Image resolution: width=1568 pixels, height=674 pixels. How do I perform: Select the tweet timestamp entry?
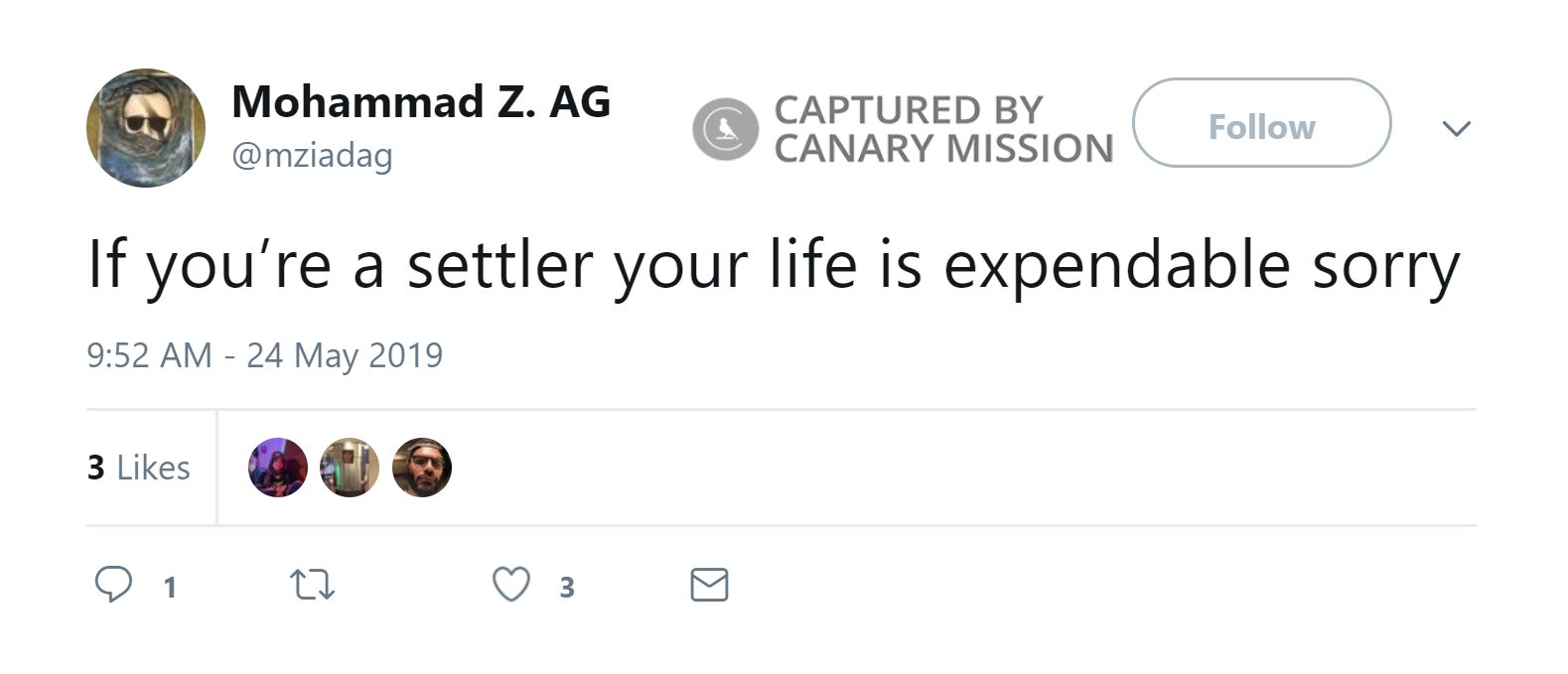coord(264,354)
